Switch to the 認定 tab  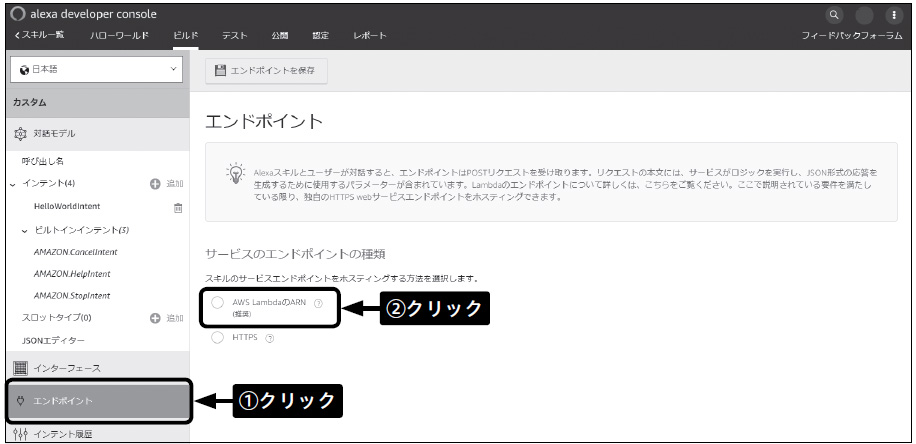click(321, 36)
